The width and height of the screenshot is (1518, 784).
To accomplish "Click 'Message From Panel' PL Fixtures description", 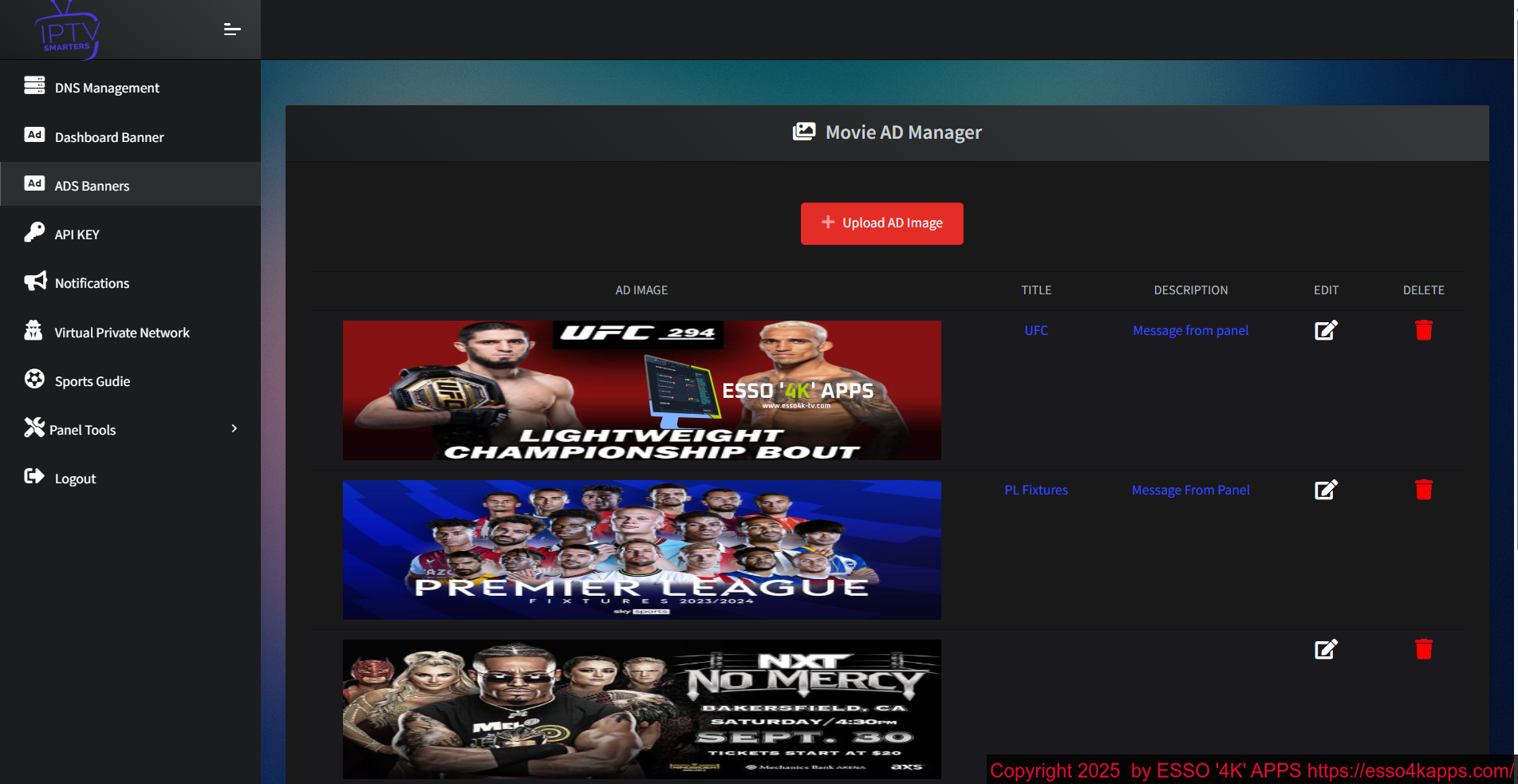I will (x=1190, y=490).
